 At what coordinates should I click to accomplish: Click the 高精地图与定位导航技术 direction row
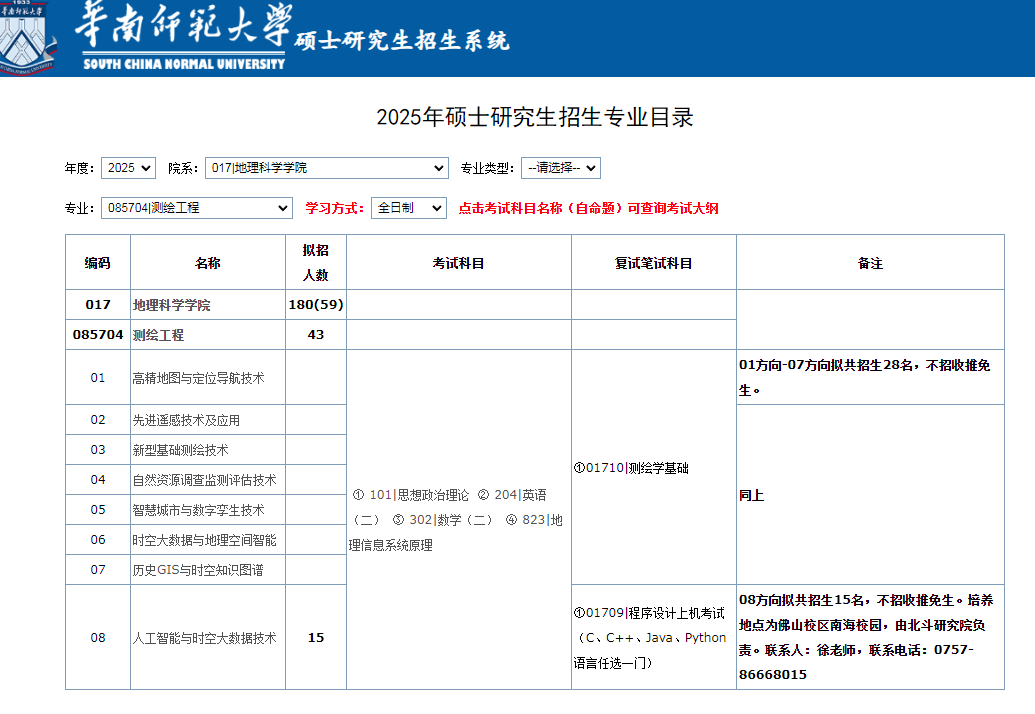click(x=198, y=378)
